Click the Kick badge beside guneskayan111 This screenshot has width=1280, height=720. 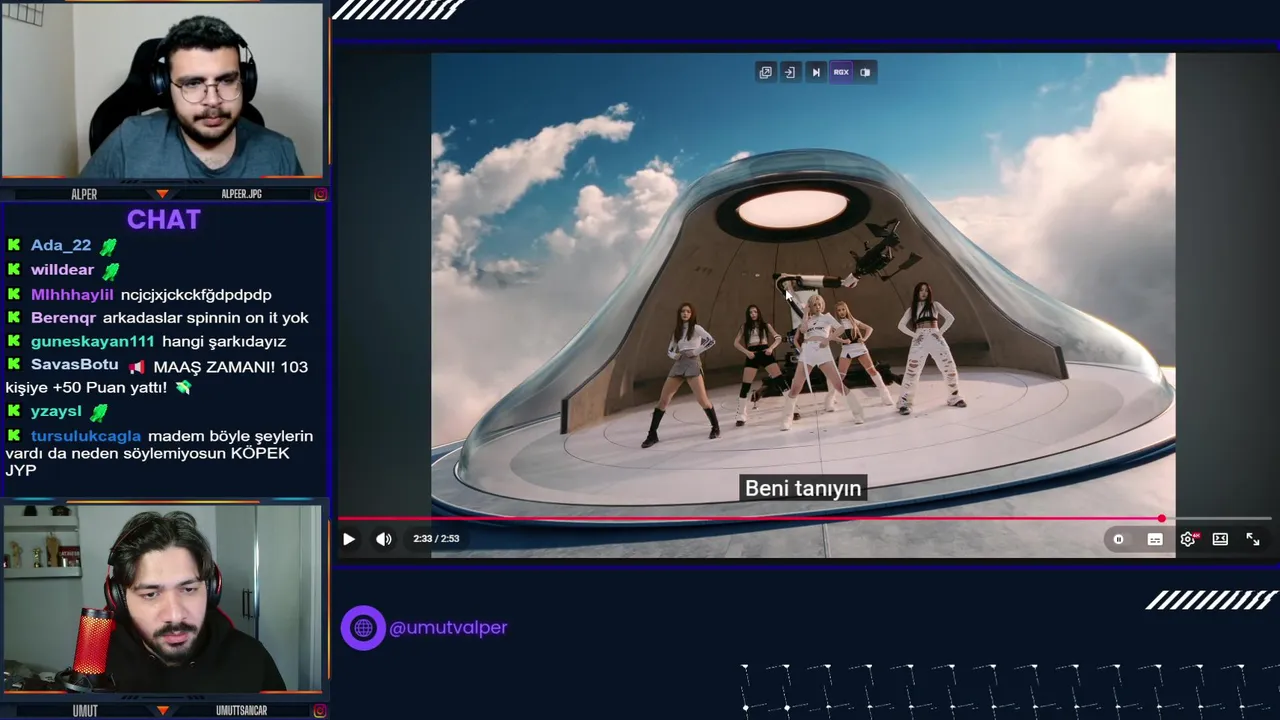(x=14, y=342)
